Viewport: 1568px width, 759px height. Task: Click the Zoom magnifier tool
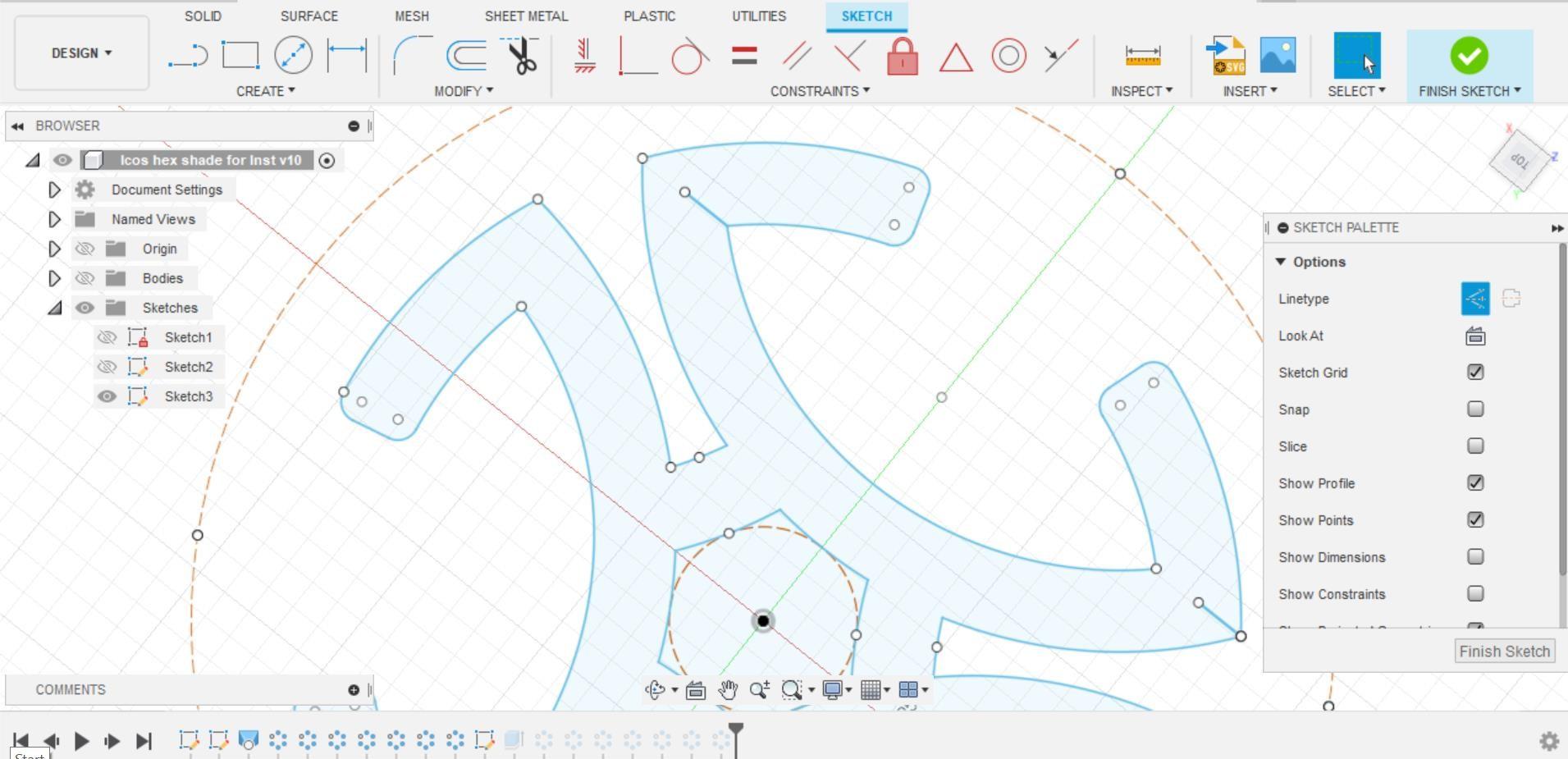coord(760,690)
